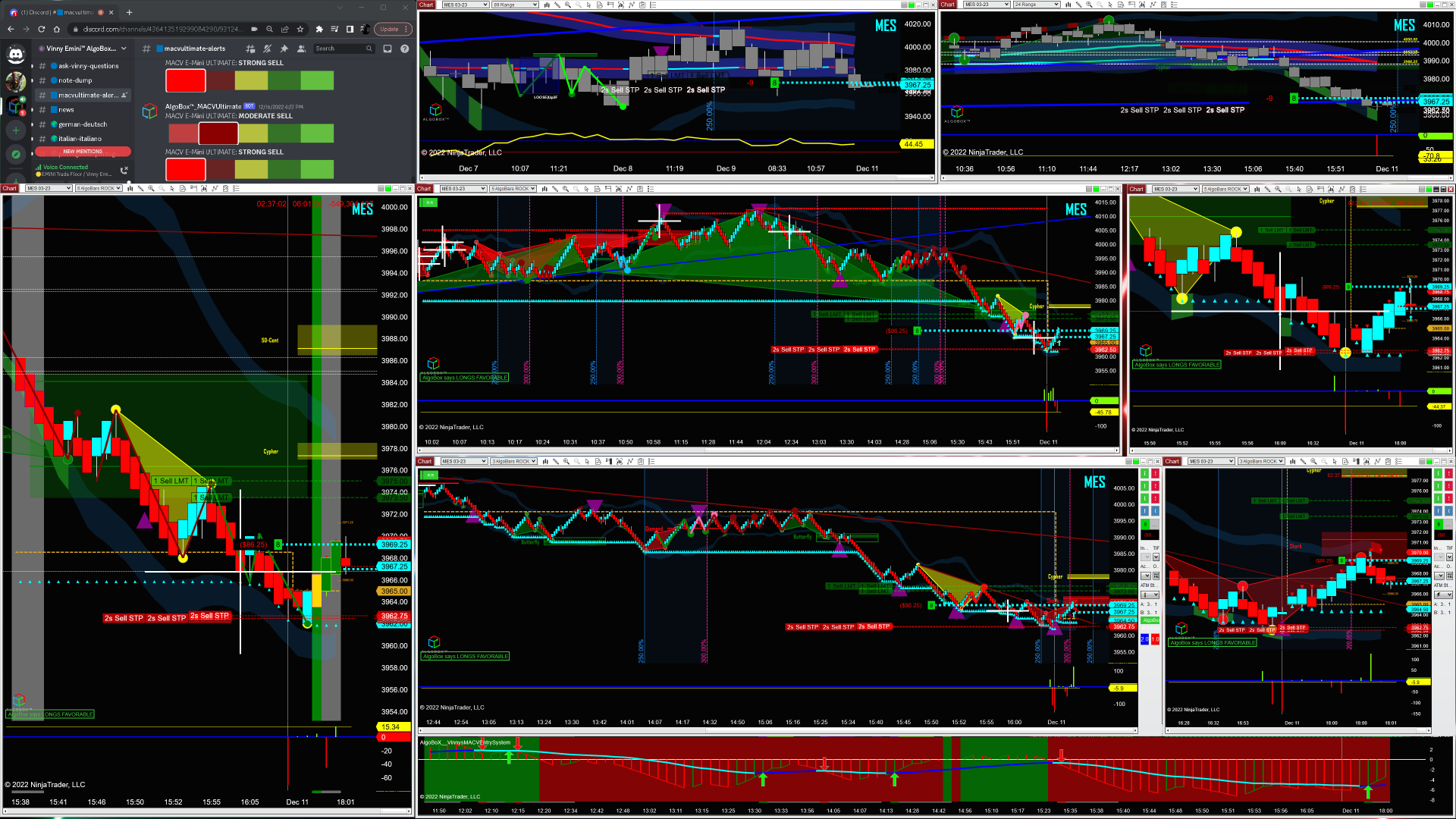Click the Chrome Update button
This screenshot has height=819, width=1456.
[x=391, y=29]
